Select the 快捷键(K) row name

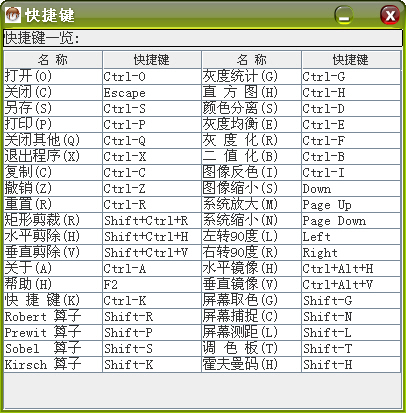[x=53, y=301]
